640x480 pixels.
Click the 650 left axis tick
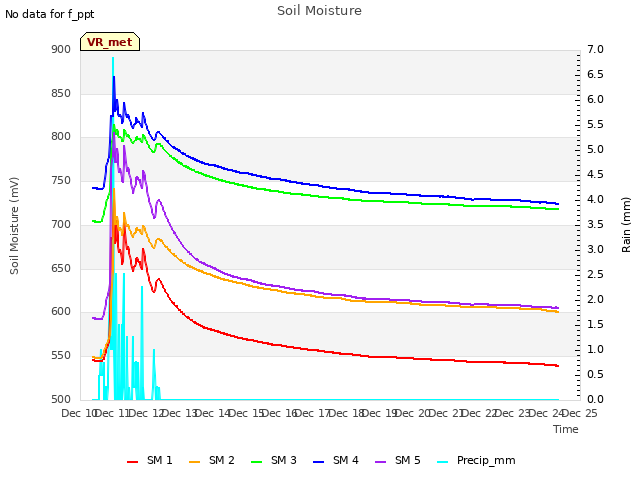click(61, 269)
